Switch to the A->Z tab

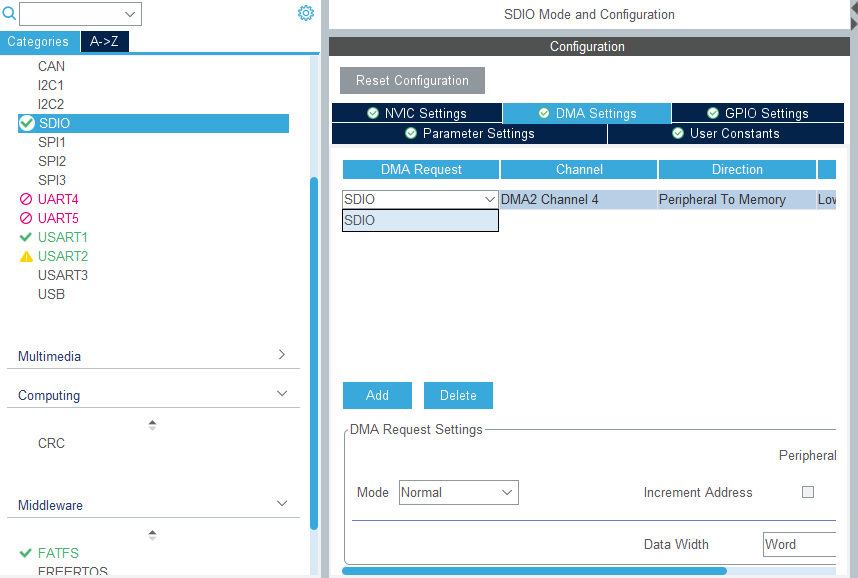(105, 42)
